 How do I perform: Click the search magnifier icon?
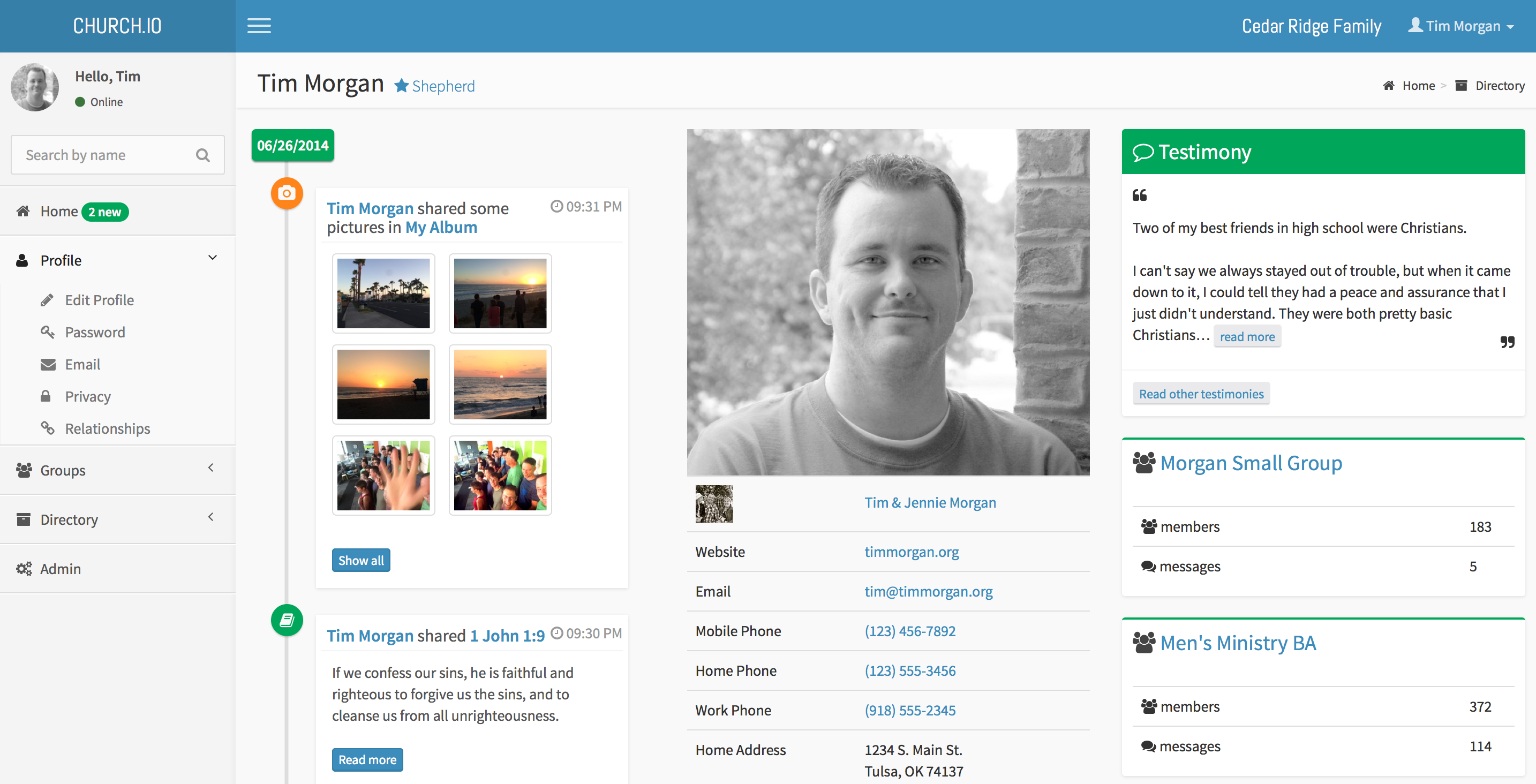click(x=203, y=156)
